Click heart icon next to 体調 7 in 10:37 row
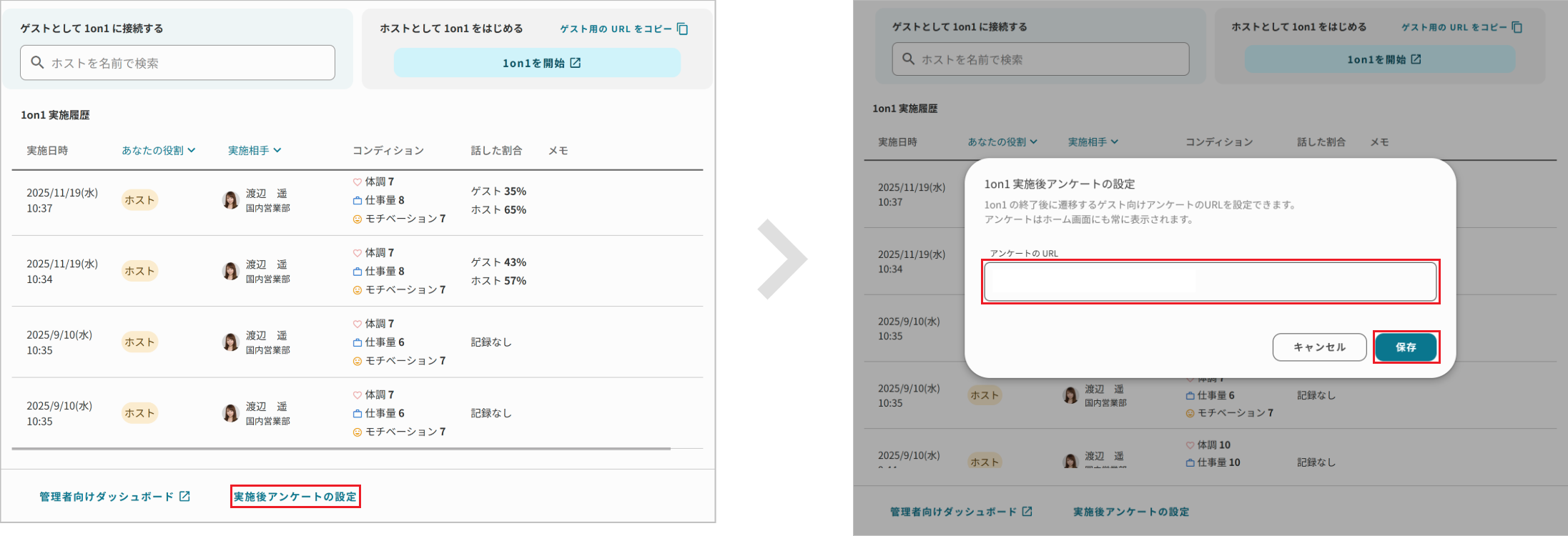 (358, 182)
